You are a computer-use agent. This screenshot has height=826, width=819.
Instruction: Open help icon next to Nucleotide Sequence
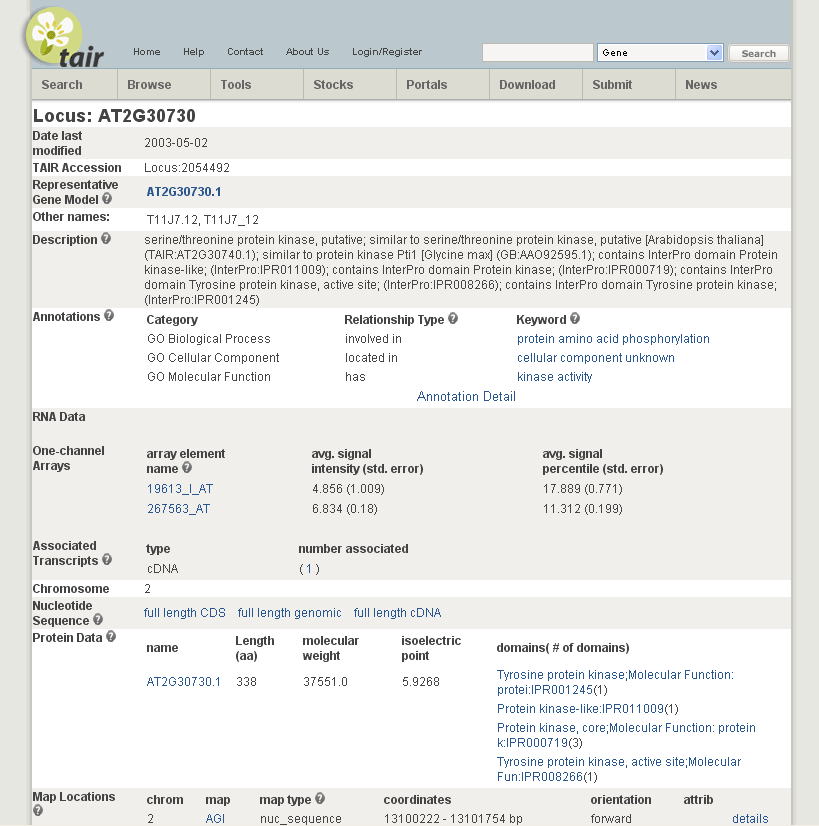click(98, 620)
